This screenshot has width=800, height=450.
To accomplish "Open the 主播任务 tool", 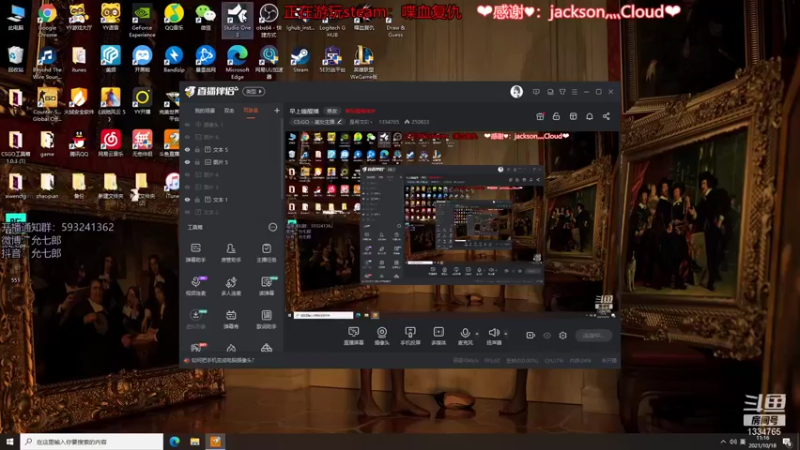I will tap(266, 253).
